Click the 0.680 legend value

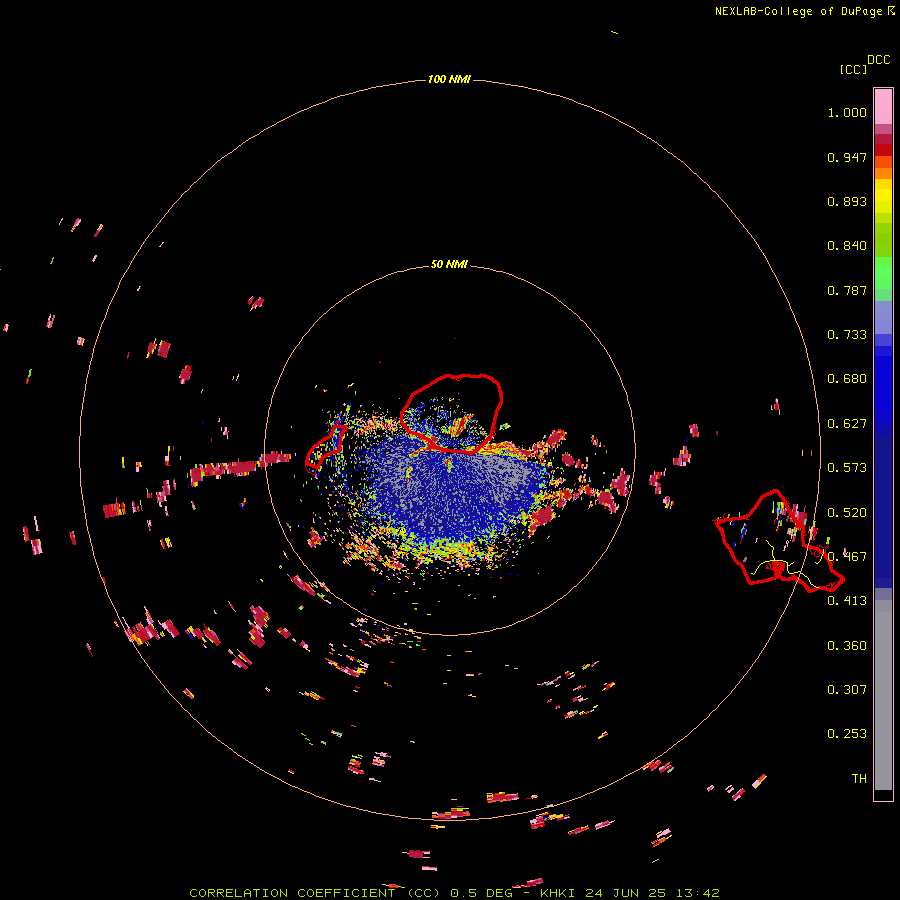click(847, 379)
